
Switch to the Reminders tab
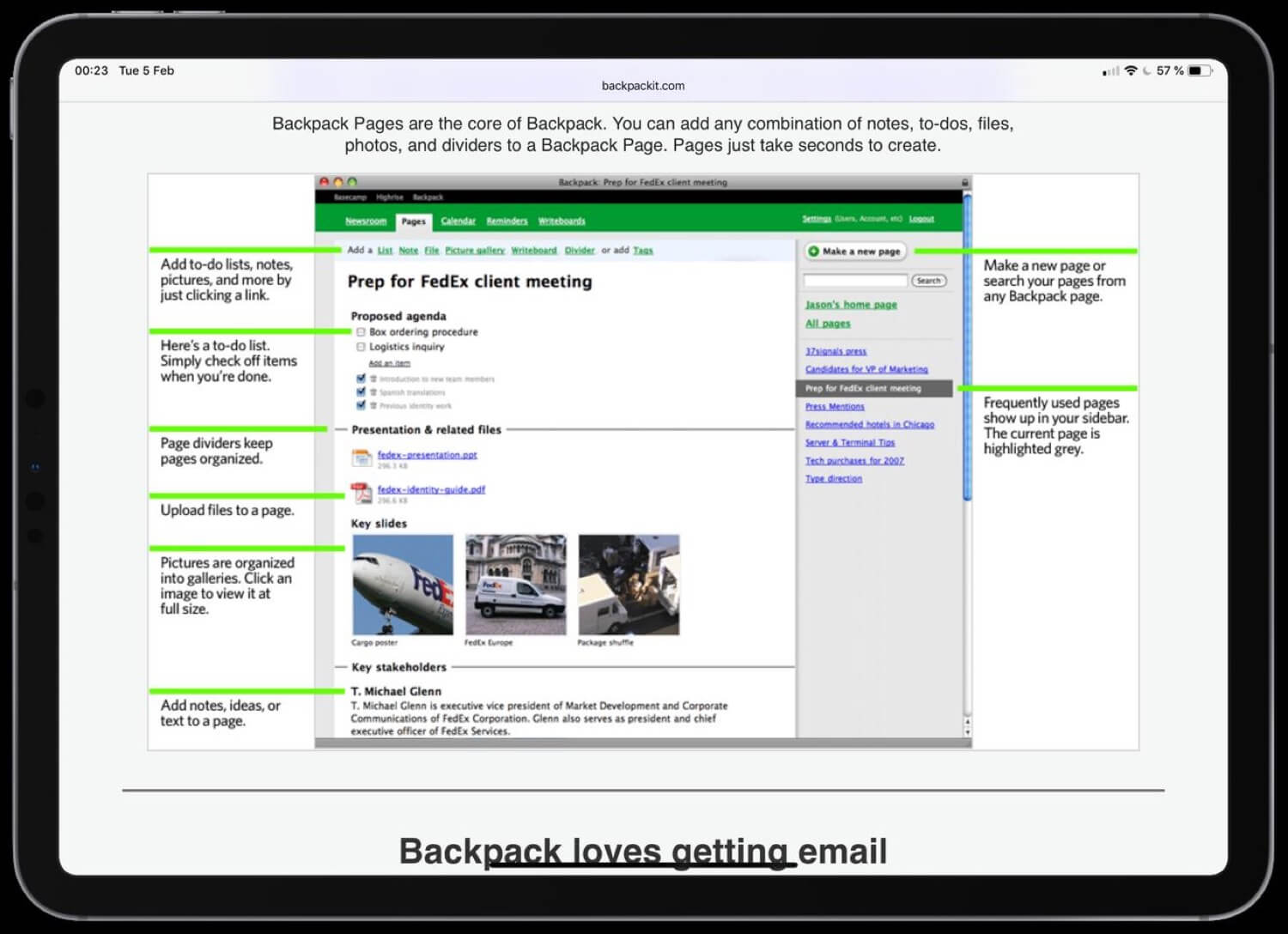click(507, 221)
